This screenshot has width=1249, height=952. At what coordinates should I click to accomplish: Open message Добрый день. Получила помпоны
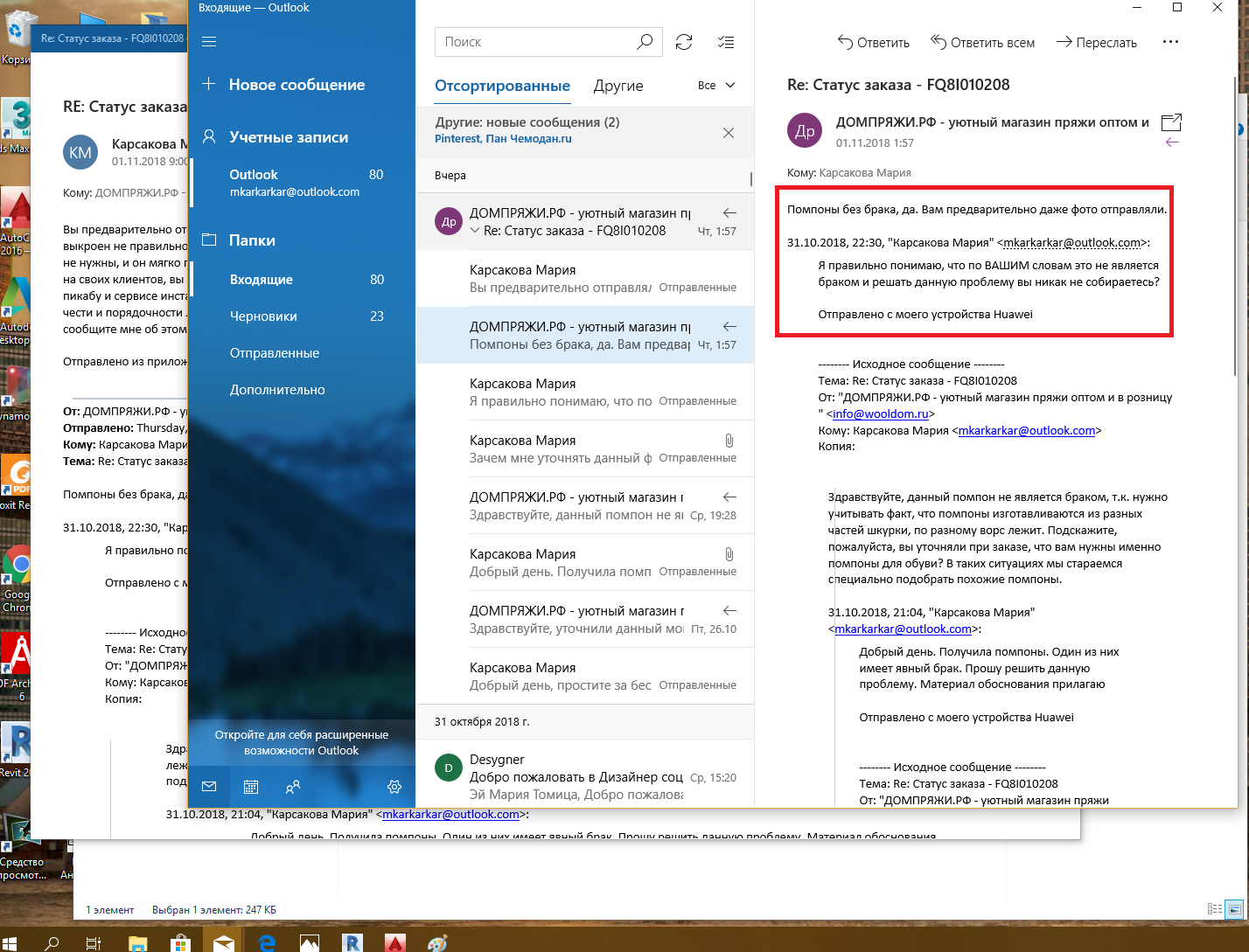click(x=585, y=562)
